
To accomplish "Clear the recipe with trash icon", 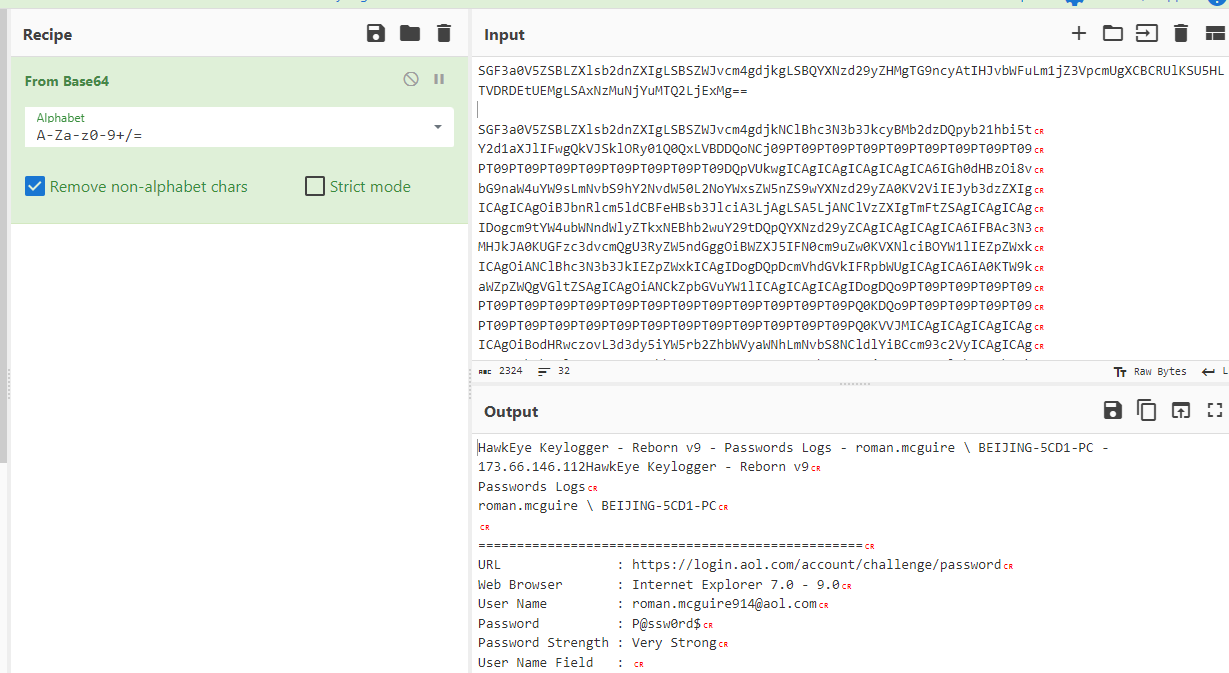I will pyautogui.click(x=444, y=34).
